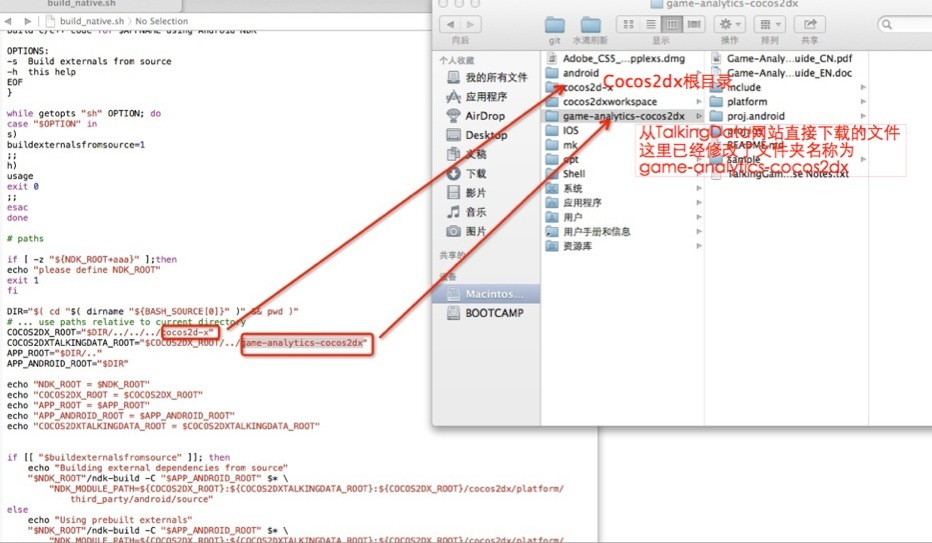Viewport: 932px width, 543px height.
Task: Open the Finder arrange-by dropdown
Action: [770, 24]
